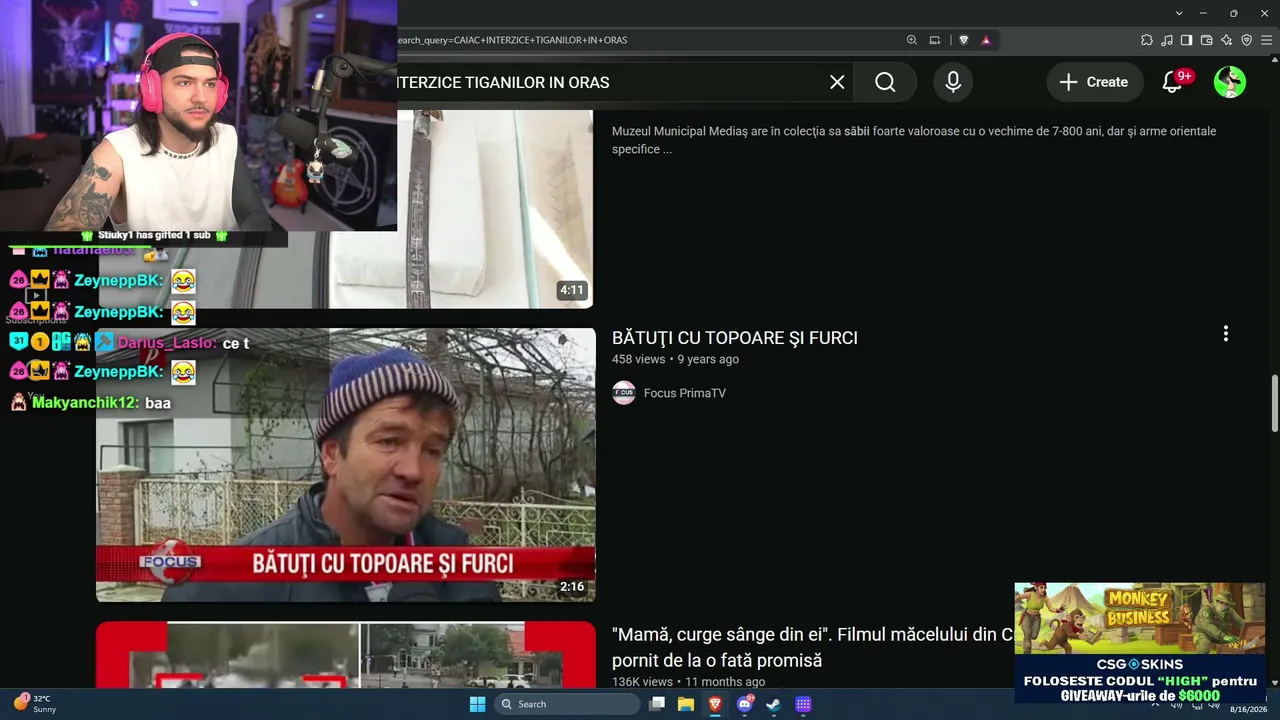The width and height of the screenshot is (1280, 720).
Task: Open the Brave Wallet icon
Action: click(x=1206, y=40)
